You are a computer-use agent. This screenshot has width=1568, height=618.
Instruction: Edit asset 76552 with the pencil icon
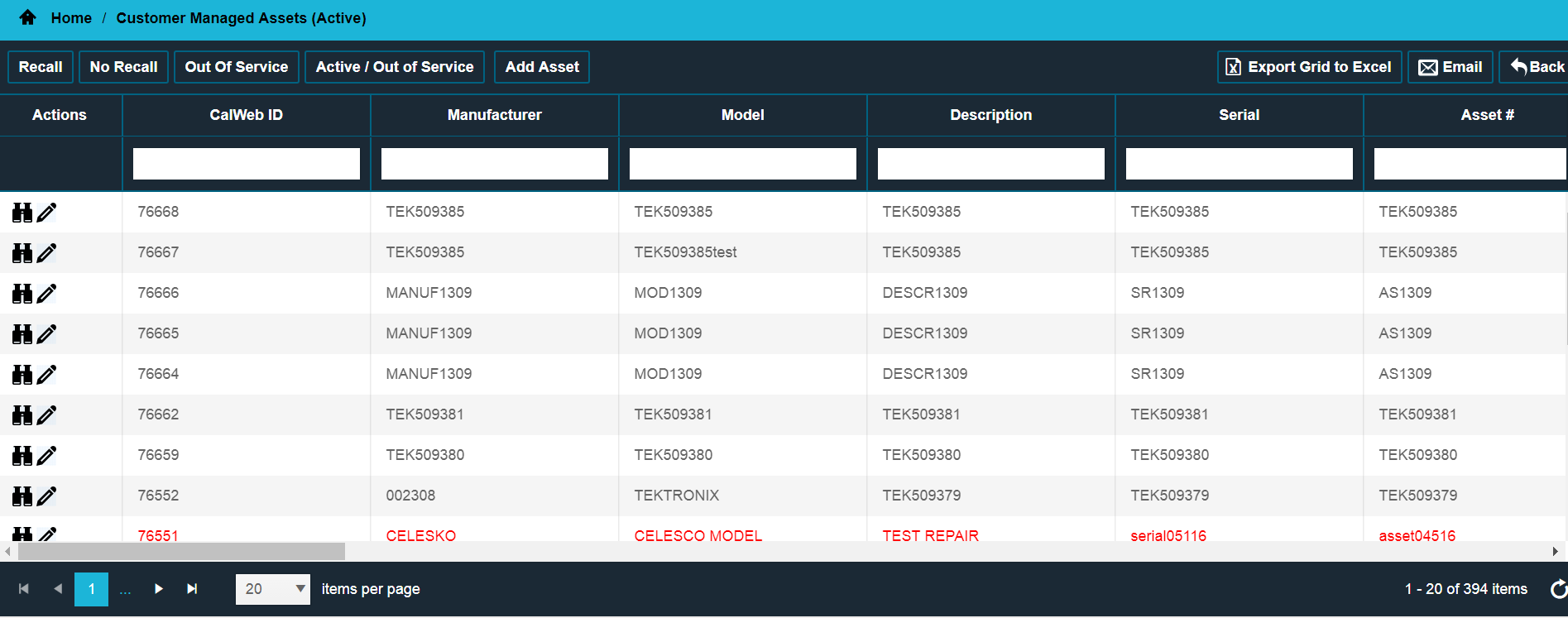click(x=47, y=496)
